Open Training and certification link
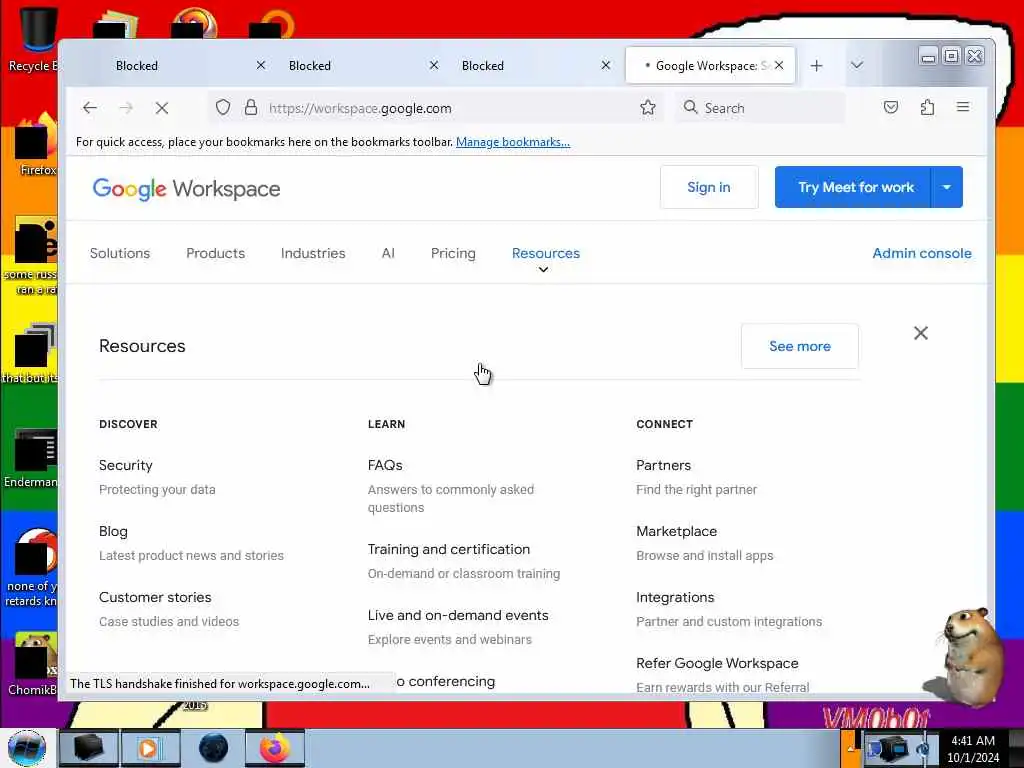The height and width of the screenshot is (768, 1024). click(449, 549)
